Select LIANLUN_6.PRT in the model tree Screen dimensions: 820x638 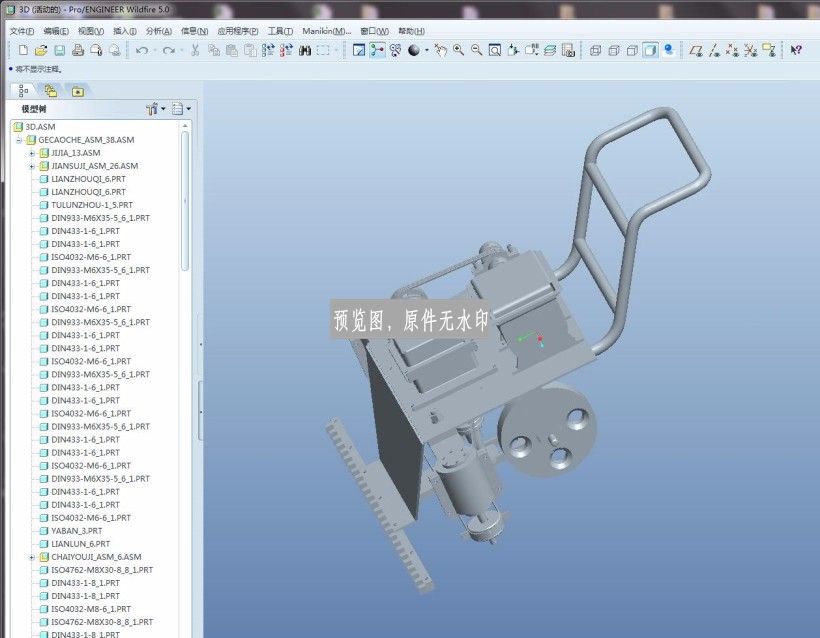pos(80,544)
